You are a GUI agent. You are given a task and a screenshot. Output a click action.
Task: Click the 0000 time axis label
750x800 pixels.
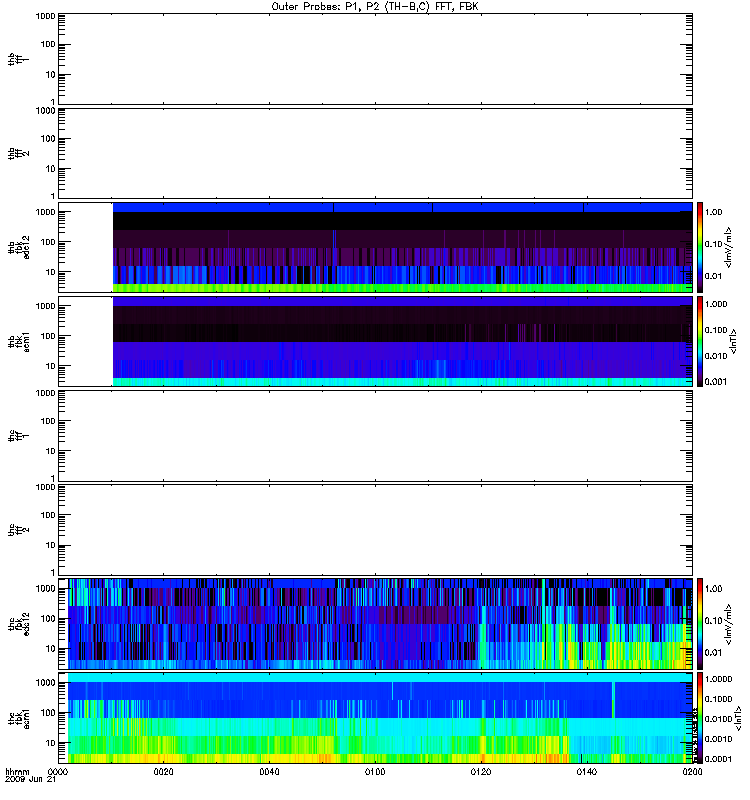click(x=58, y=773)
